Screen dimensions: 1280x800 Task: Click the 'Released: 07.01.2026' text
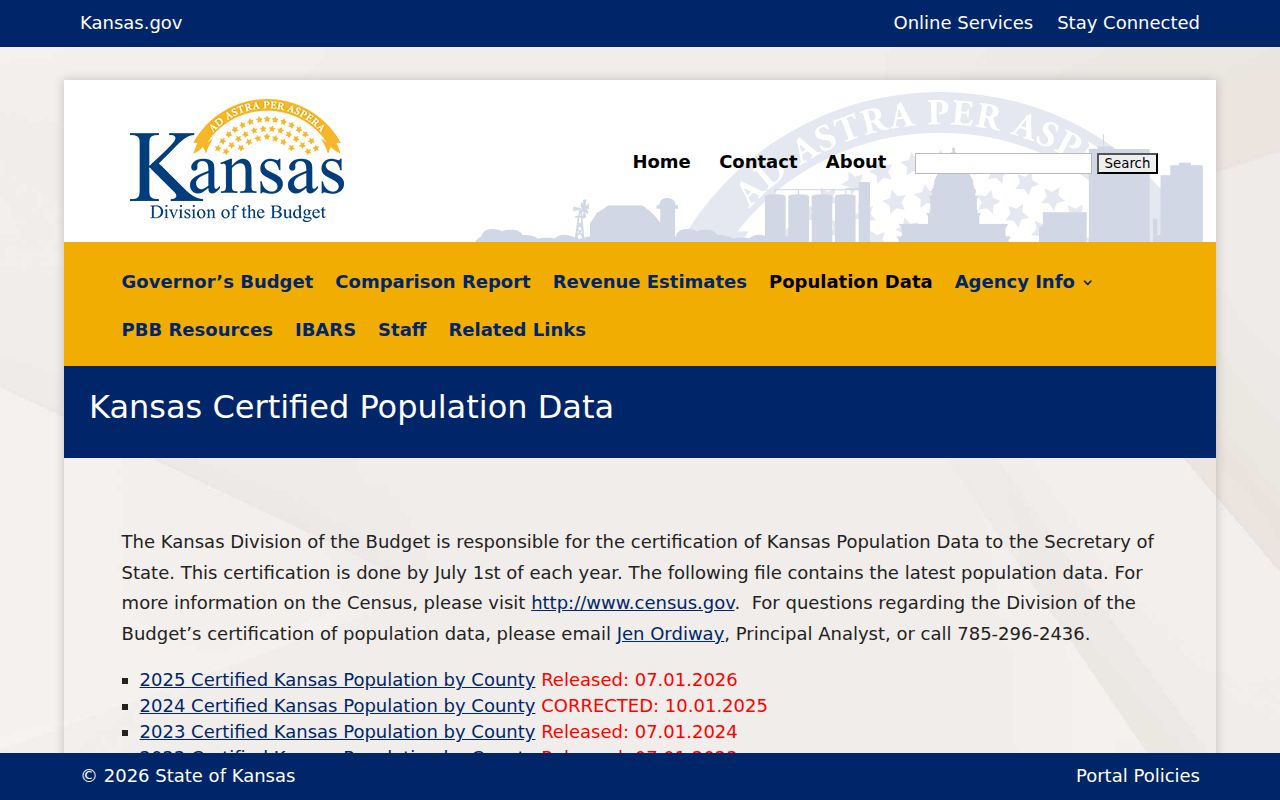point(639,680)
